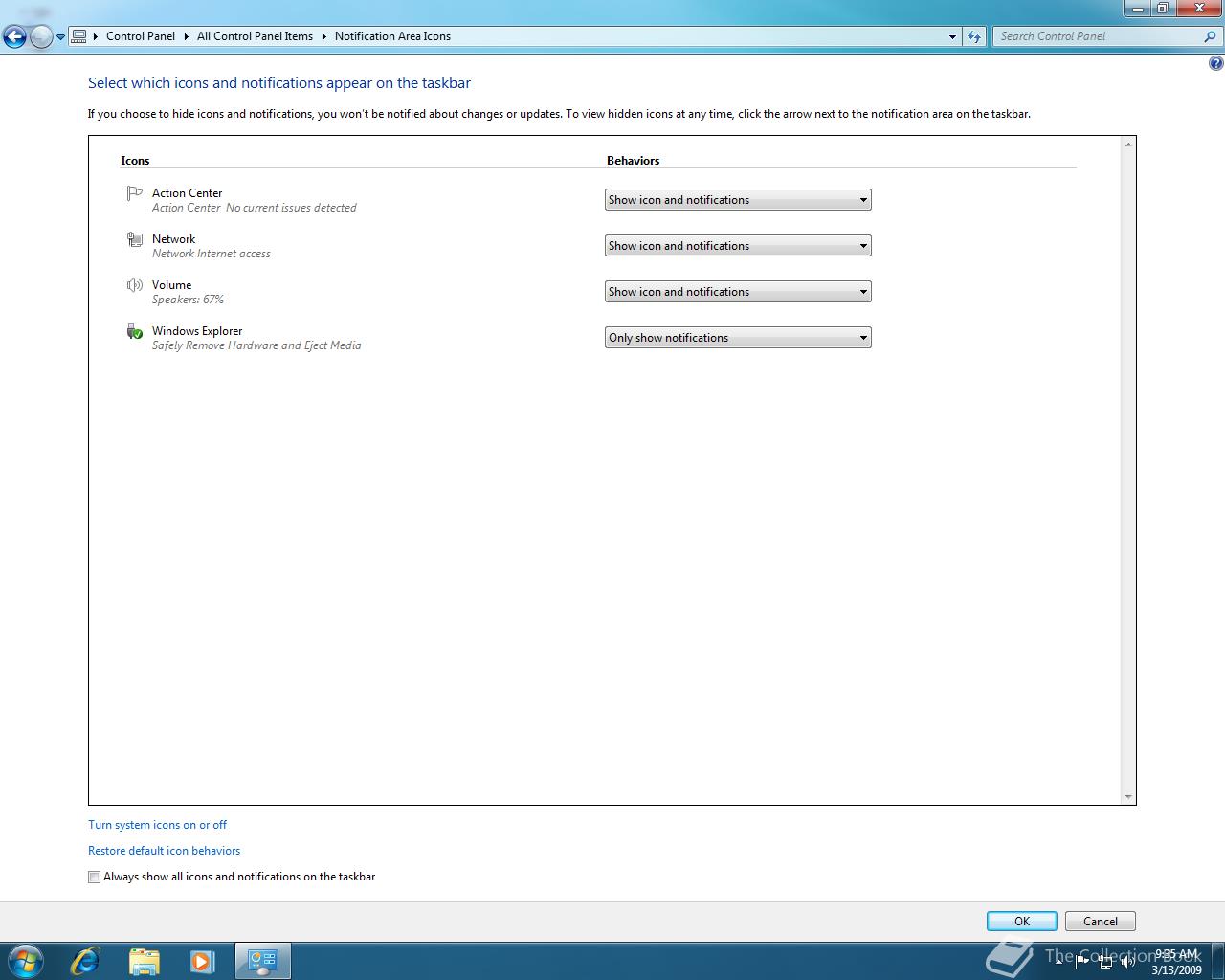Click the Show Desktop strip beside the clock
The image size is (1225, 980).
coord(1217,961)
